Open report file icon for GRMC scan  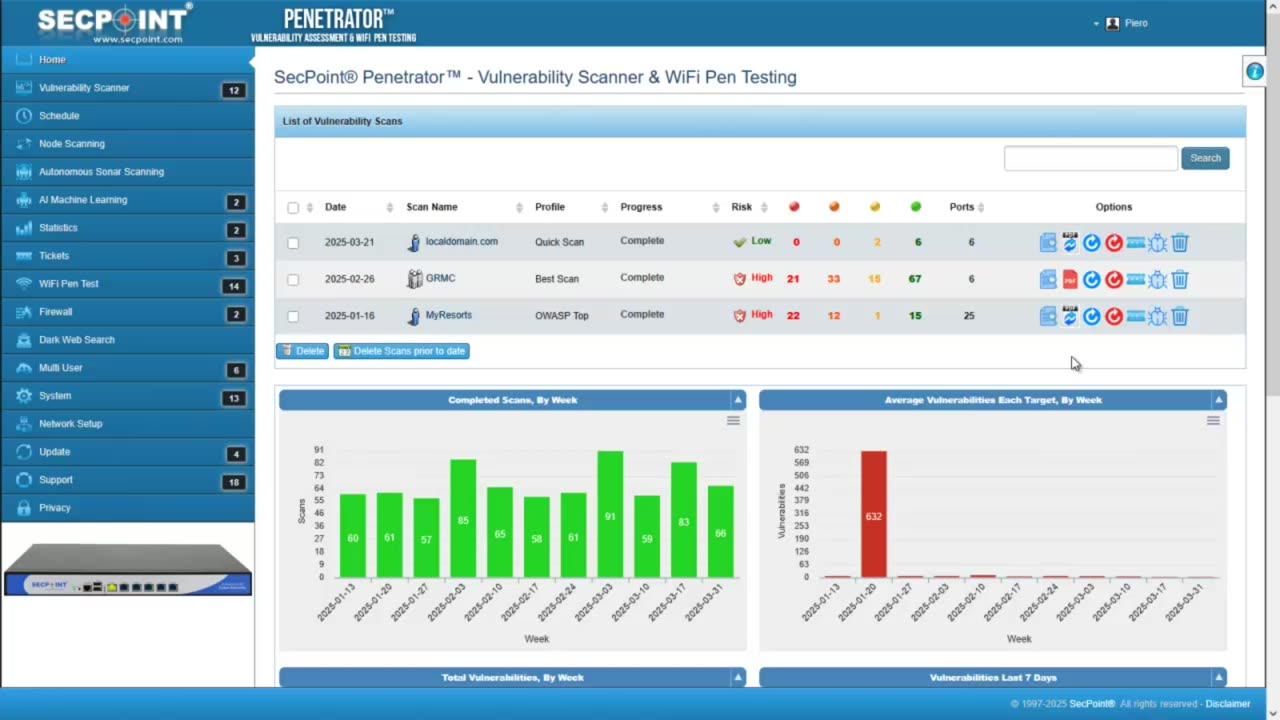1048,280
